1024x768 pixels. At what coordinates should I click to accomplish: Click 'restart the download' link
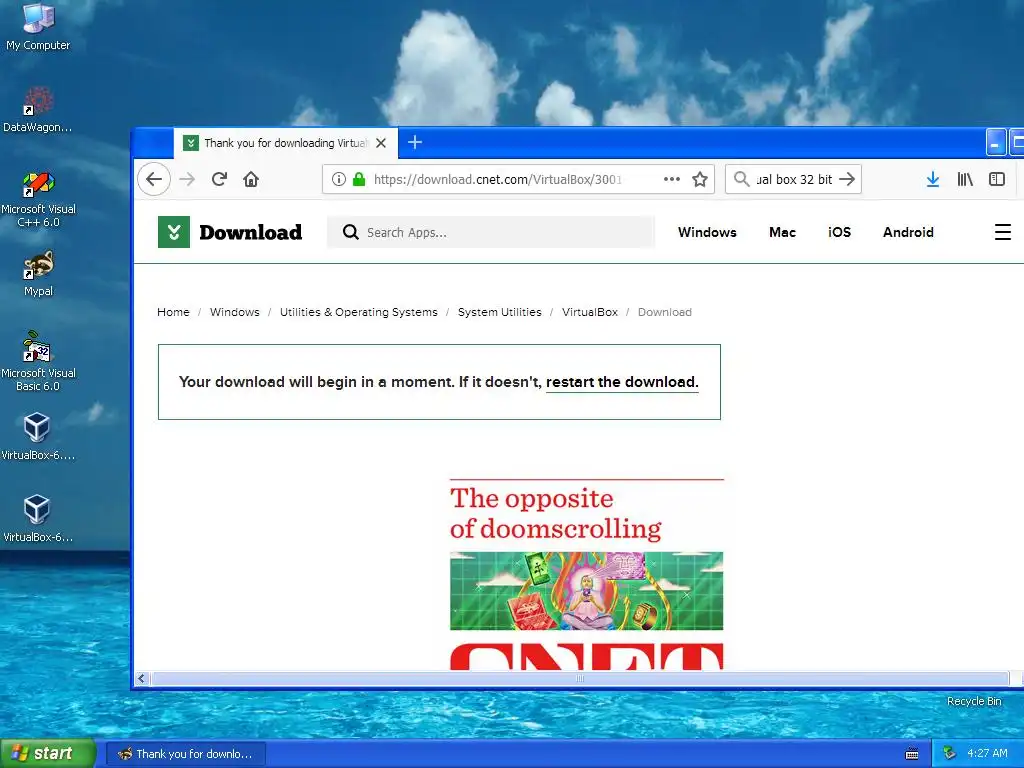pyautogui.click(x=622, y=382)
